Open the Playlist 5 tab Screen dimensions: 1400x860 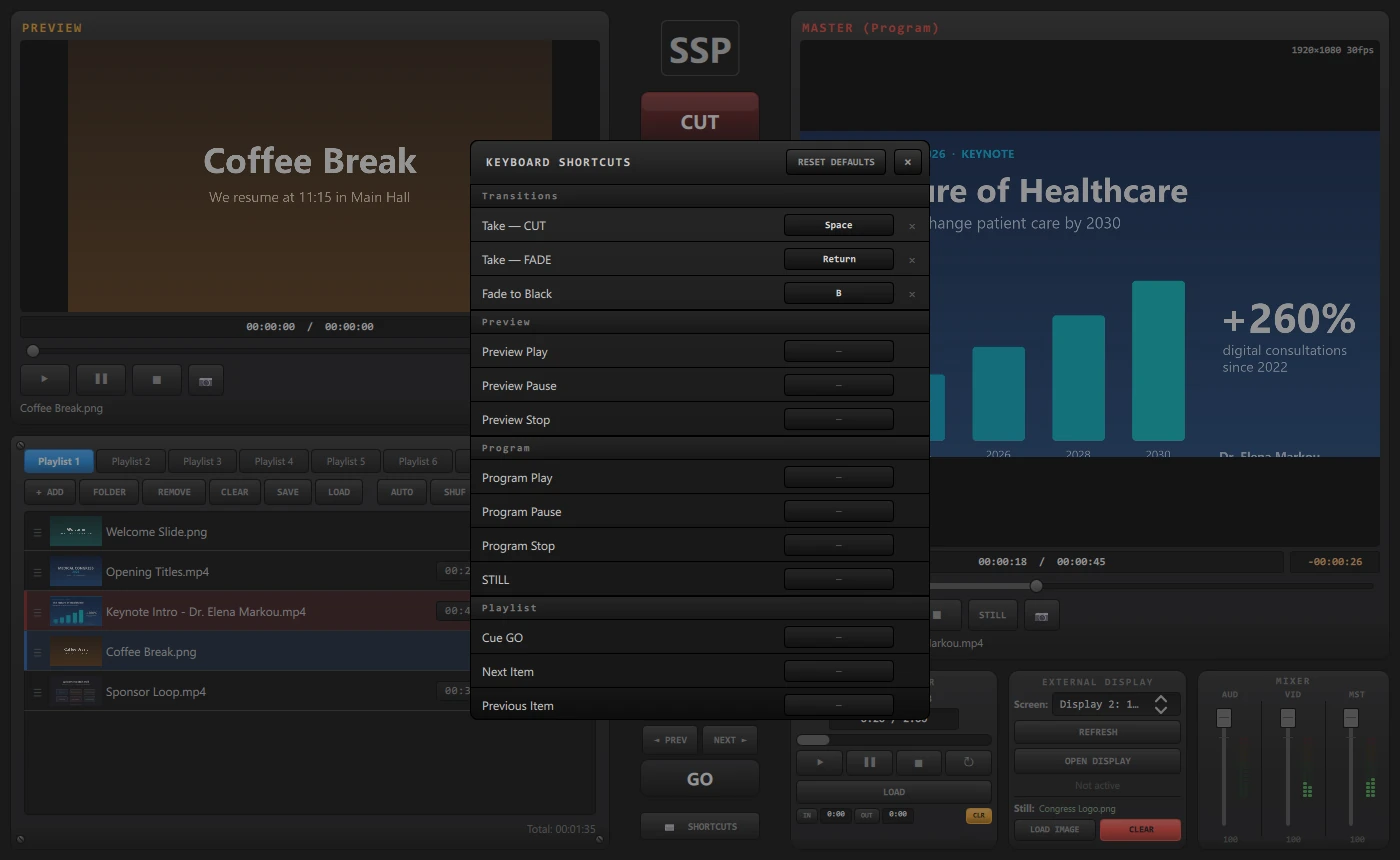[345, 461]
